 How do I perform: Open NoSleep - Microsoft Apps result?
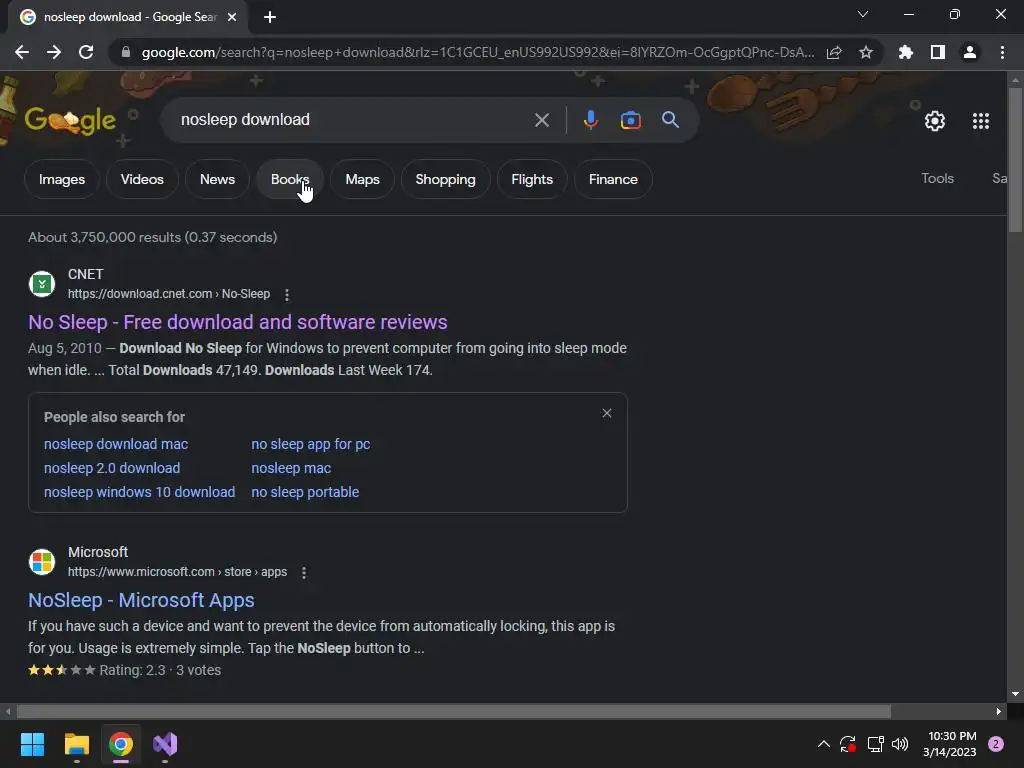[x=141, y=600]
